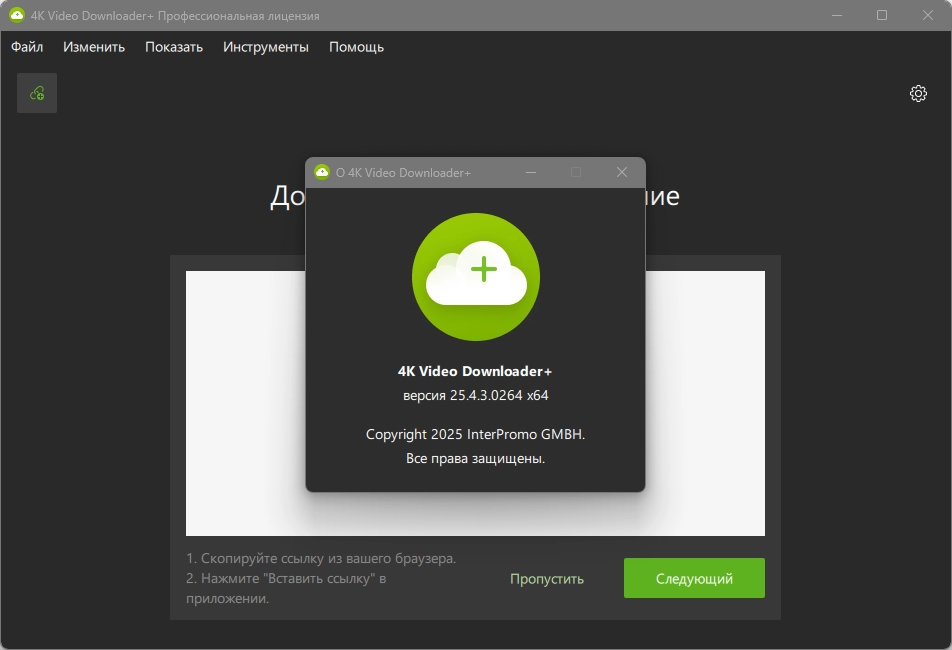Click main window title "Профессиональная лицензия"
This screenshot has width=952, height=650.
(239, 16)
